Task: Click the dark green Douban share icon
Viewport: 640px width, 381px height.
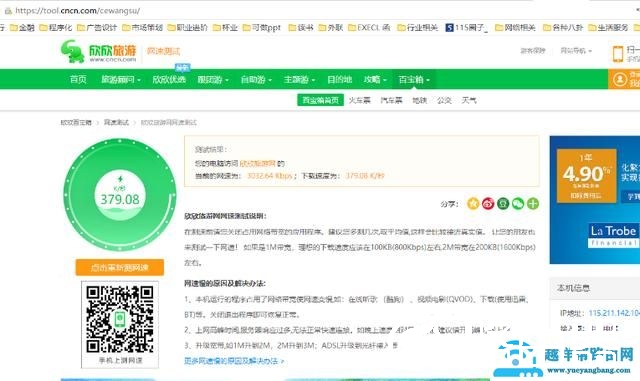Action: click(503, 203)
